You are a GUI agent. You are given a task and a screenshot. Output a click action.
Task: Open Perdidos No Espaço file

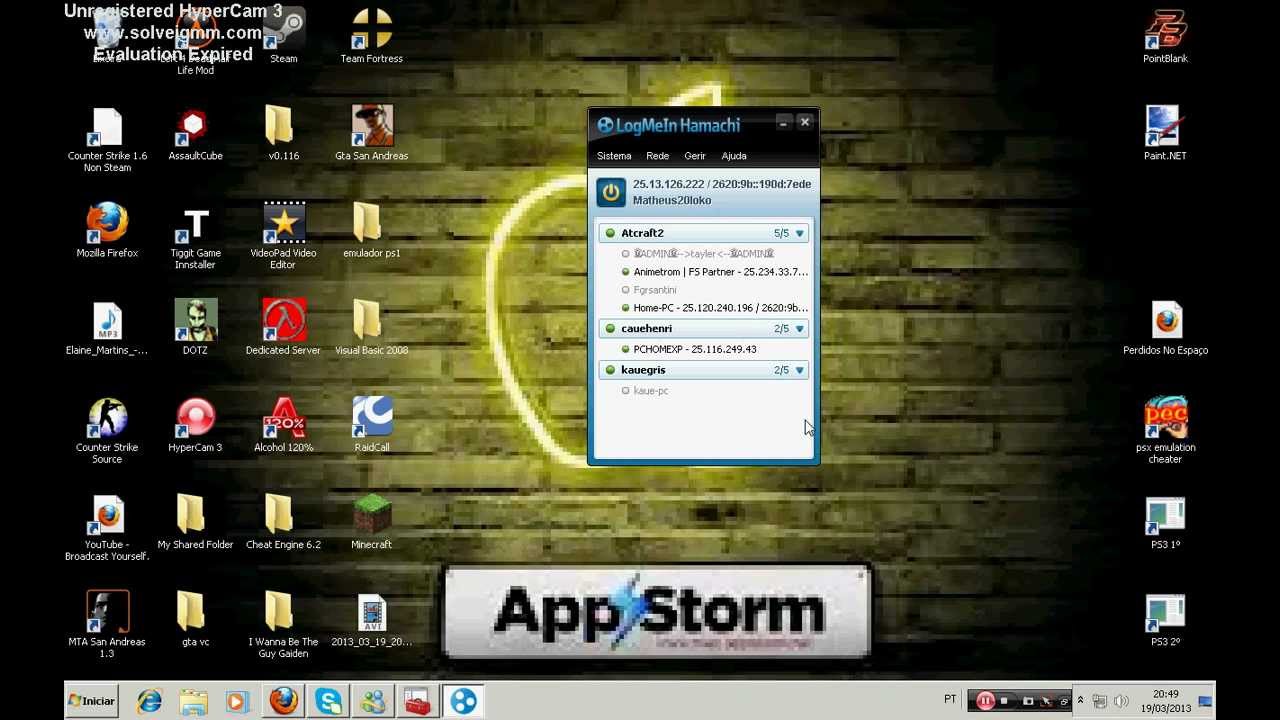(x=1165, y=329)
